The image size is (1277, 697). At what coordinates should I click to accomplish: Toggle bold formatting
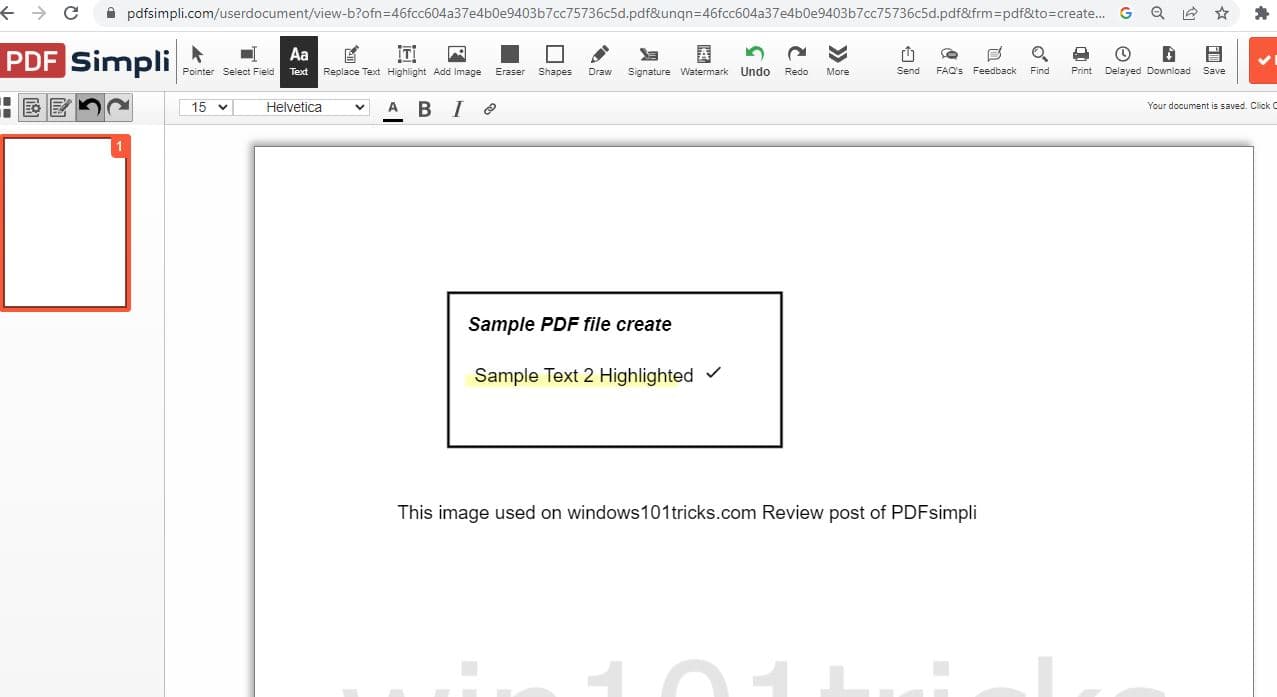tap(425, 109)
